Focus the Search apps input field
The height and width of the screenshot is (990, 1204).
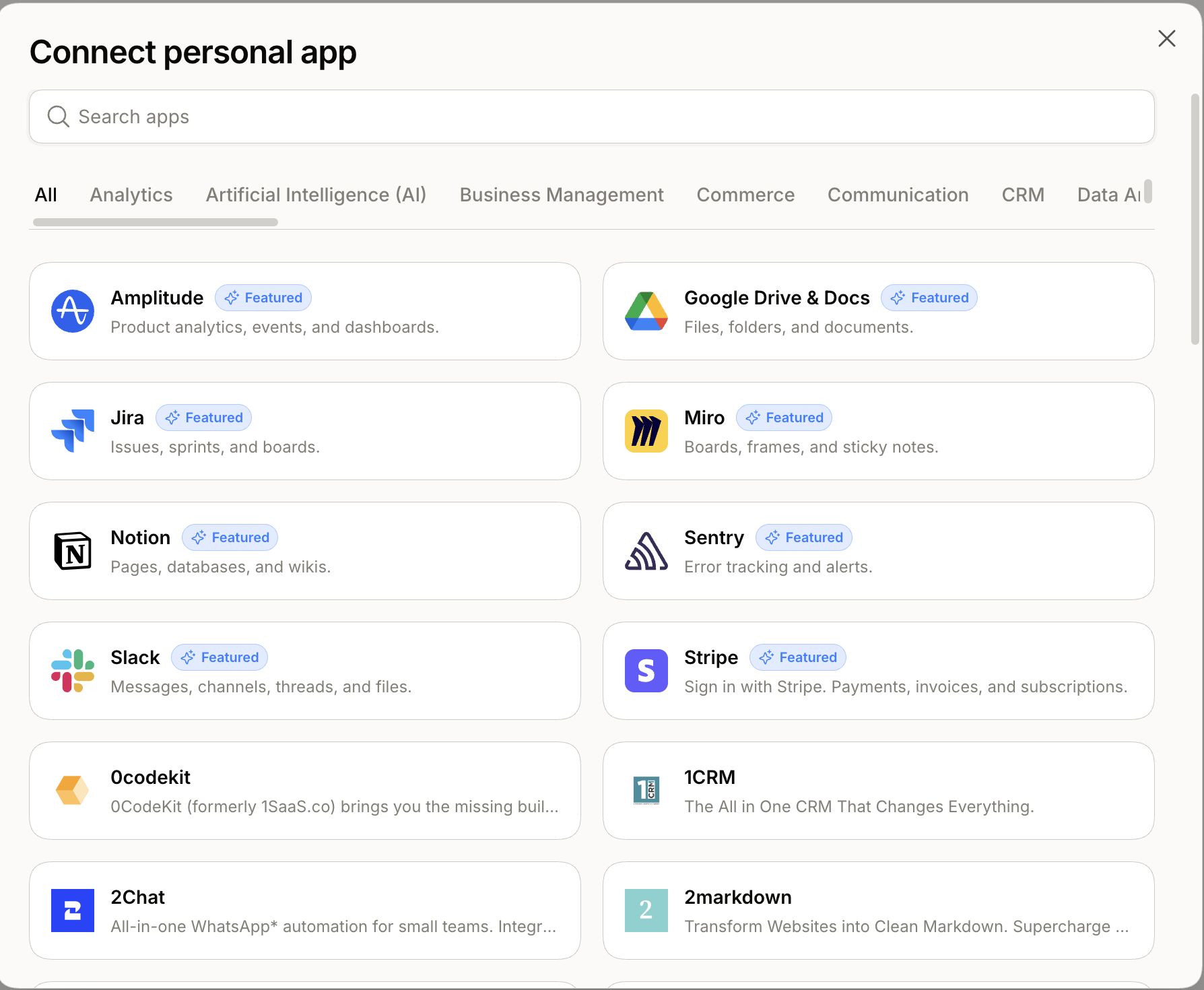pos(592,117)
